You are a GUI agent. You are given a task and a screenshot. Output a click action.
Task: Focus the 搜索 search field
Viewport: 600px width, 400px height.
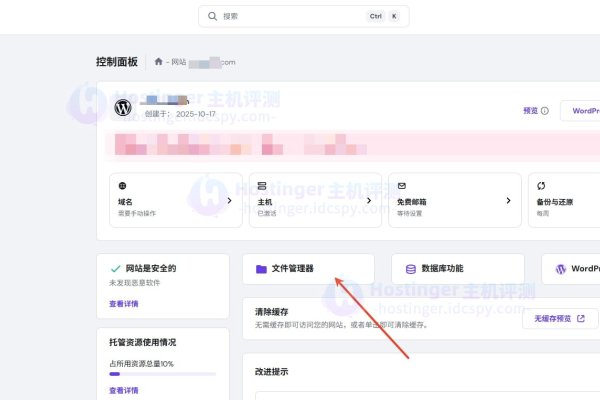[x=303, y=16]
